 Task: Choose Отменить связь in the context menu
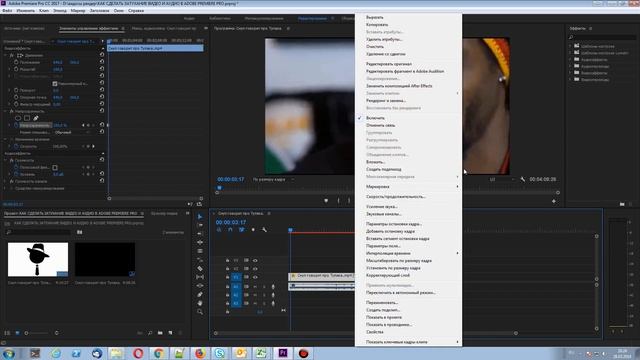408,125
